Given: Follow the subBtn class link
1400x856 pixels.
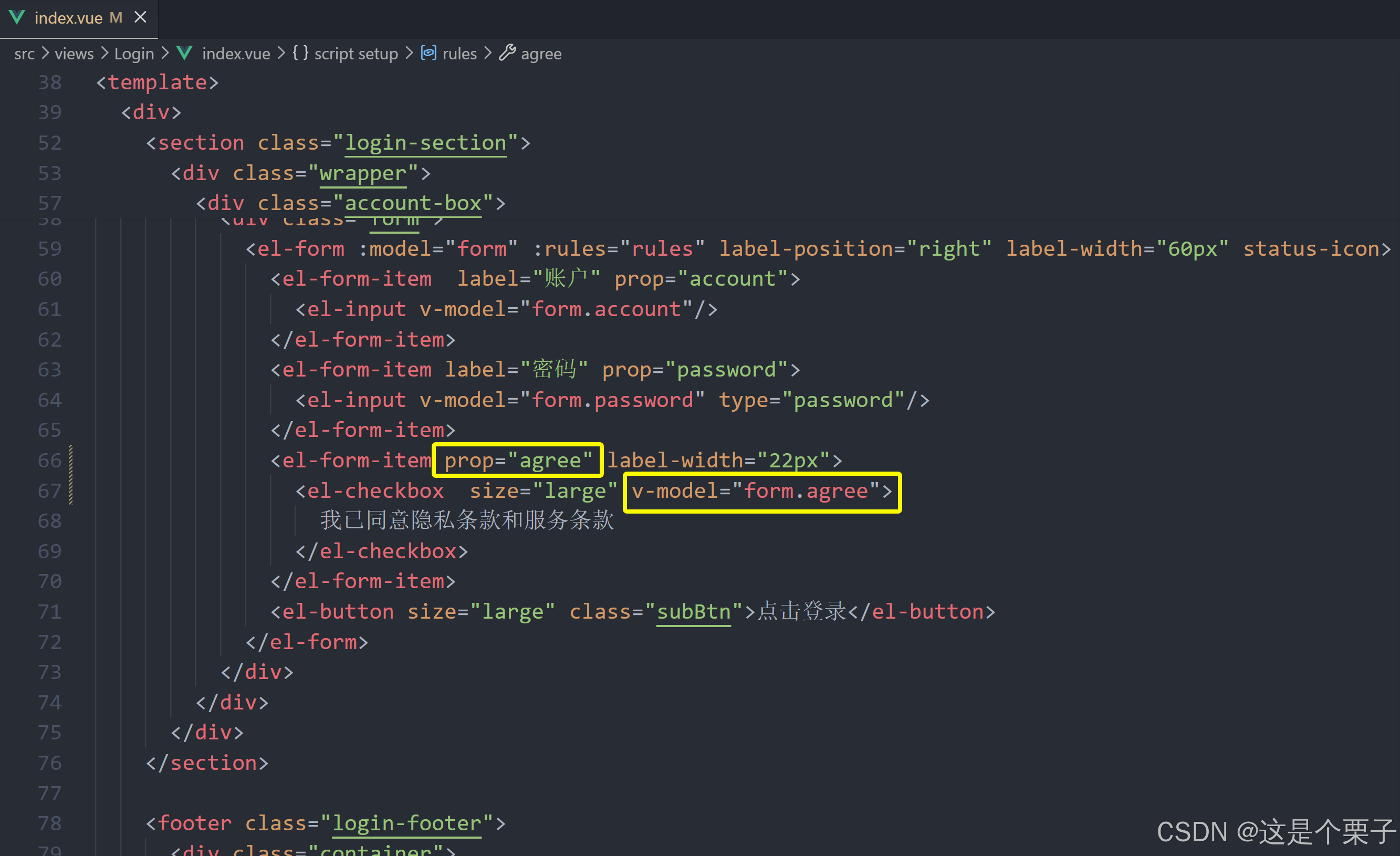Looking at the screenshot, I should tap(693, 612).
